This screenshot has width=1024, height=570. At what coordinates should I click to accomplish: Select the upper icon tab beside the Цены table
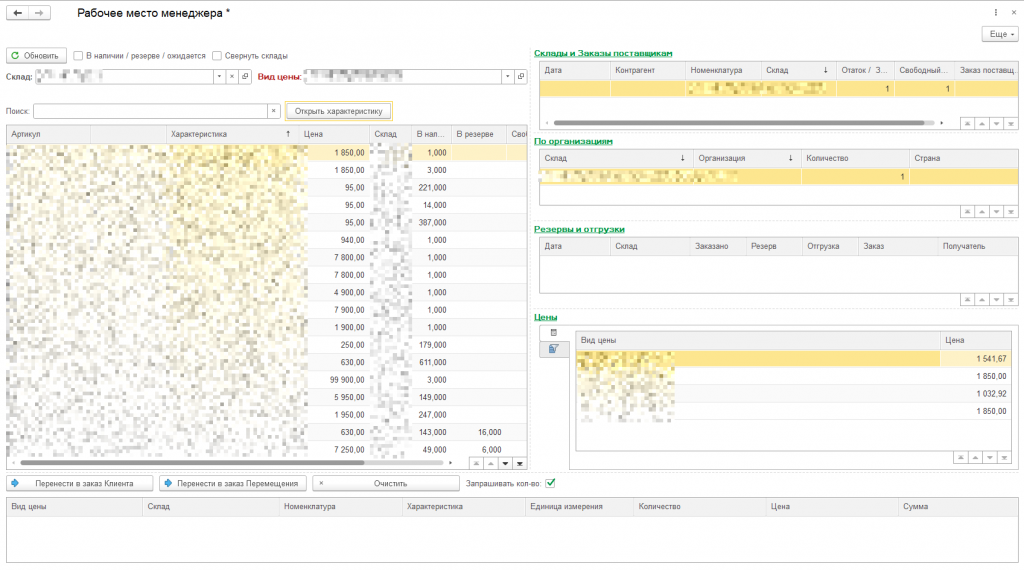554,333
